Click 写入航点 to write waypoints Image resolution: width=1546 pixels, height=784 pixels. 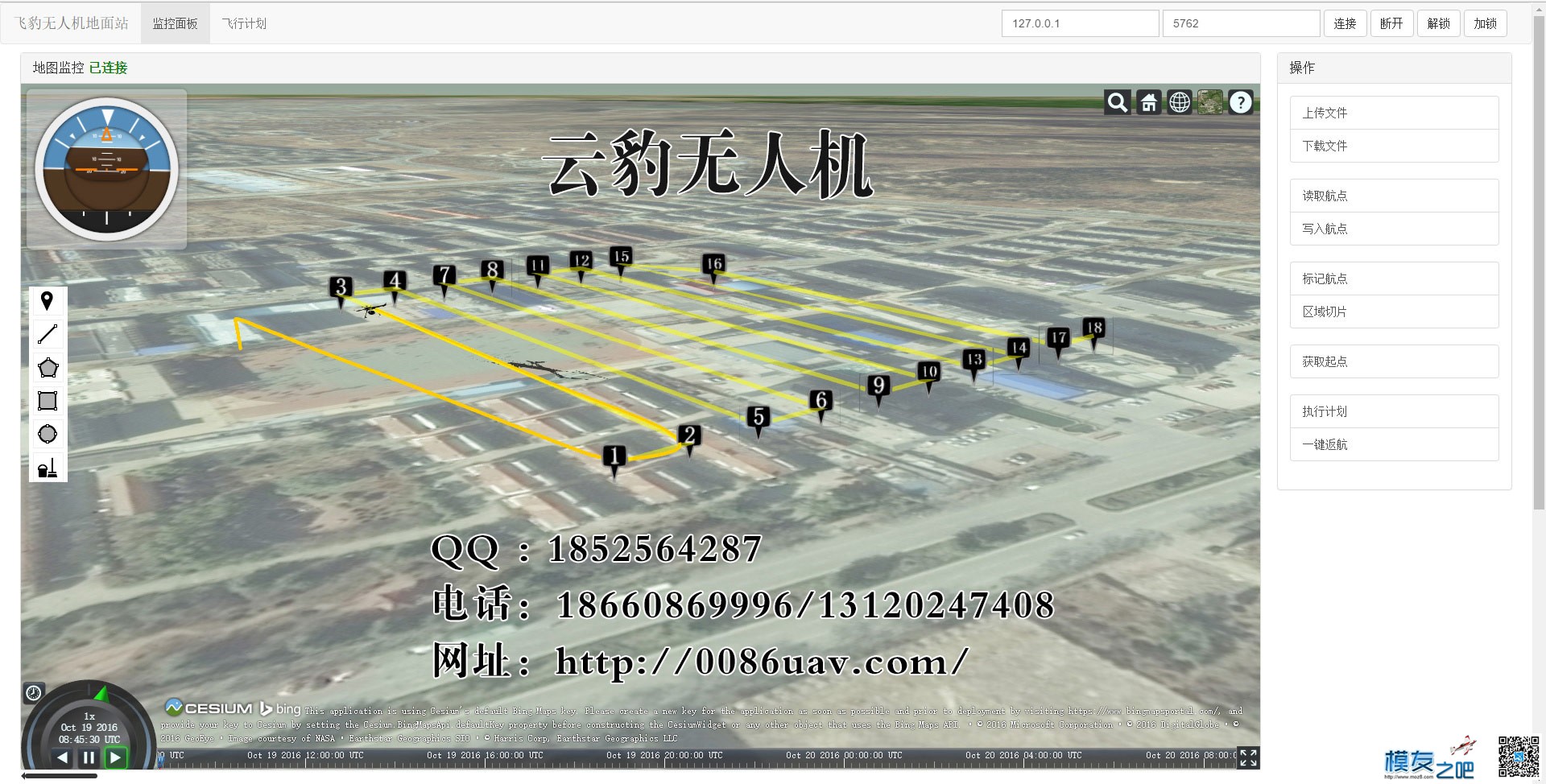coord(1394,229)
